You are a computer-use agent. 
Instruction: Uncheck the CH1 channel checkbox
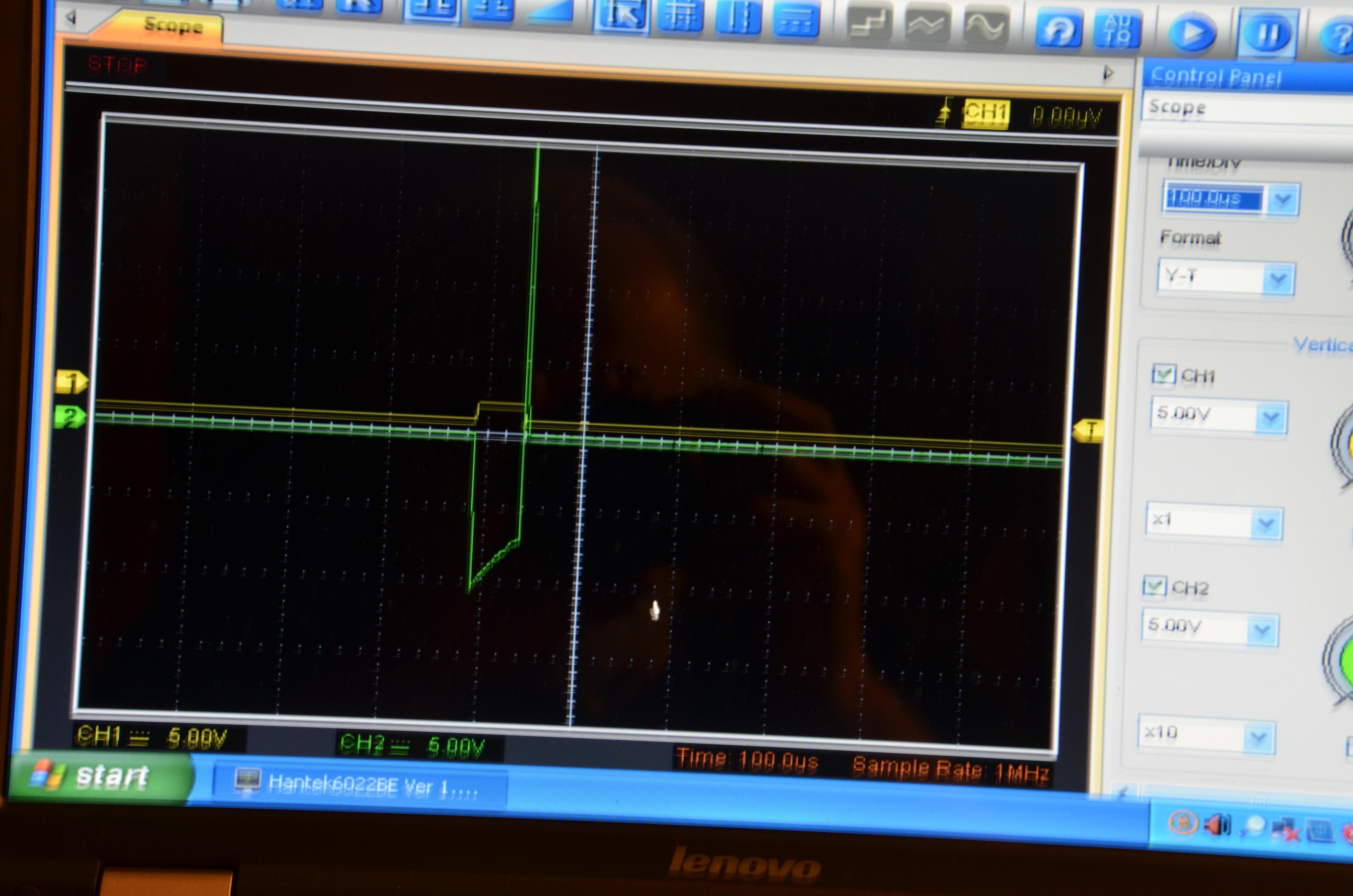pyautogui.click(x=1163, y=374)
